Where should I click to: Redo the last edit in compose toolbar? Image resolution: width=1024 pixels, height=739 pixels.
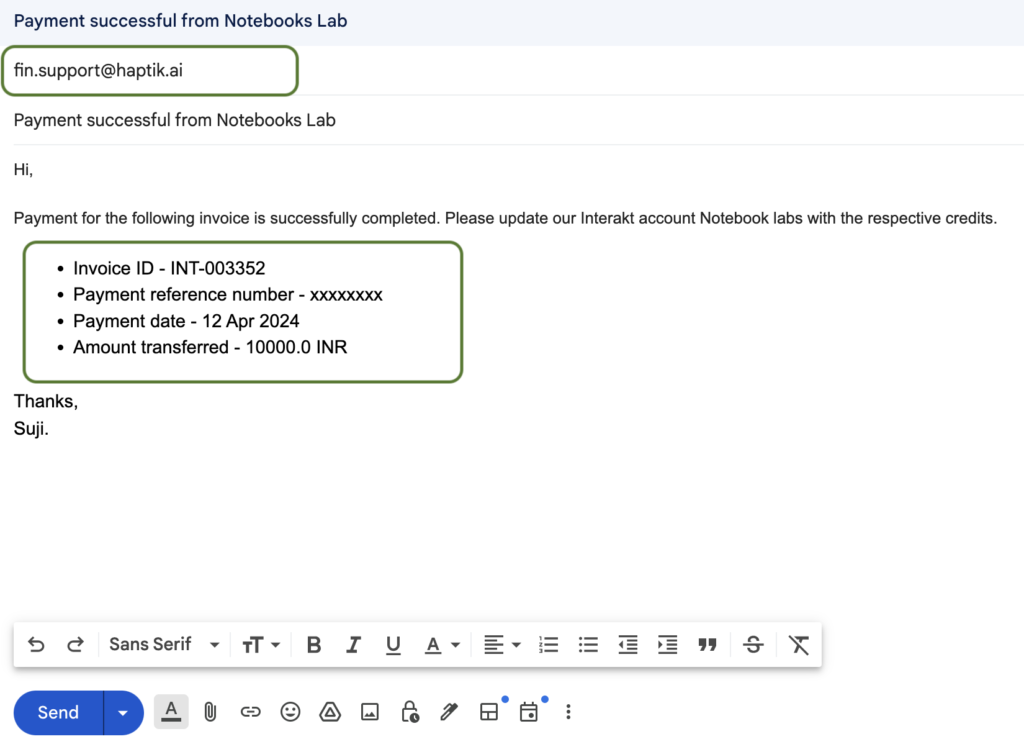pyautogui.click(x=75, y=645)
